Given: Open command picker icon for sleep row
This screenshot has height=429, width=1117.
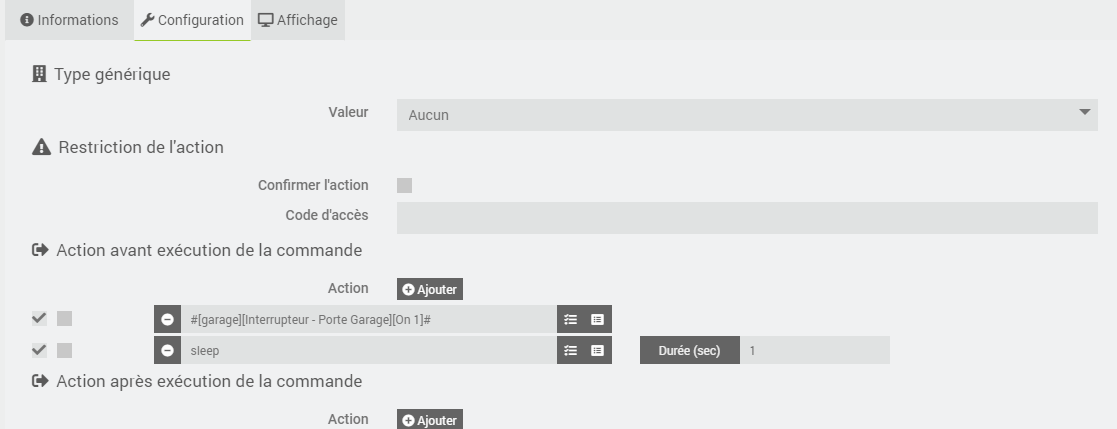Looking at the screenshot, I should click(x=598, y=351).
